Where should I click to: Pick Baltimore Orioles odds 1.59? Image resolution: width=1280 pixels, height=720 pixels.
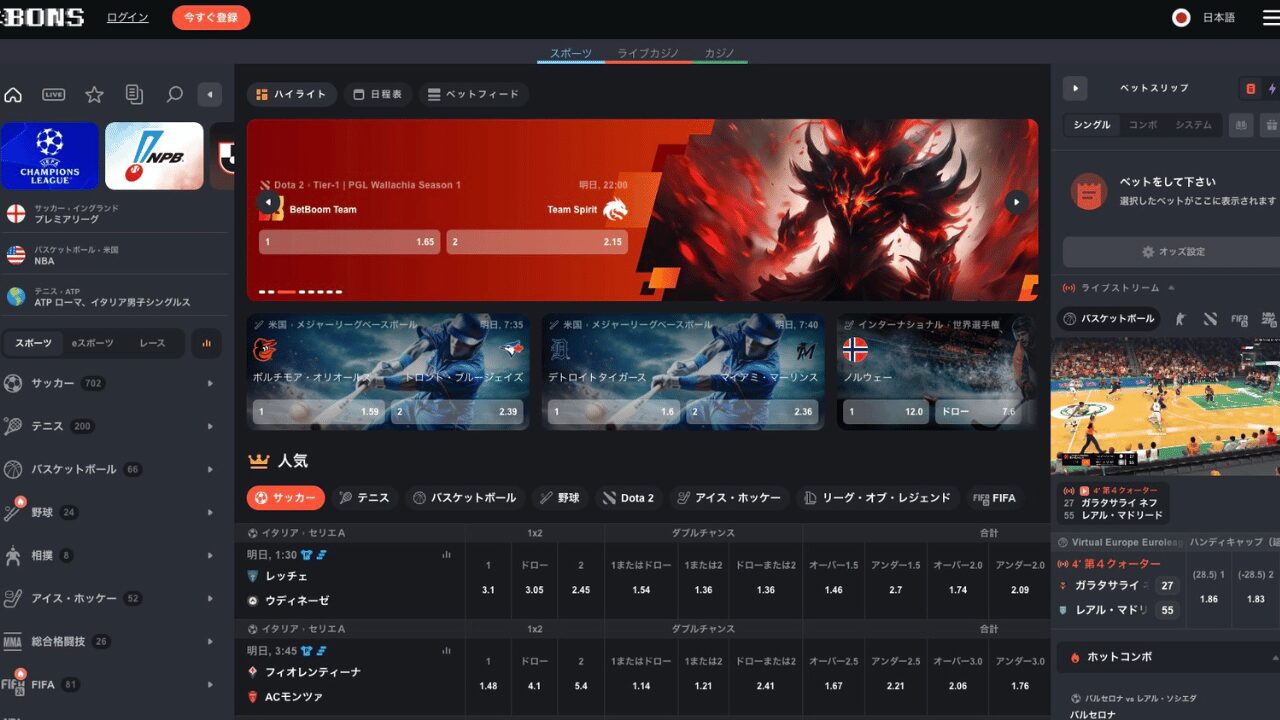319,411
